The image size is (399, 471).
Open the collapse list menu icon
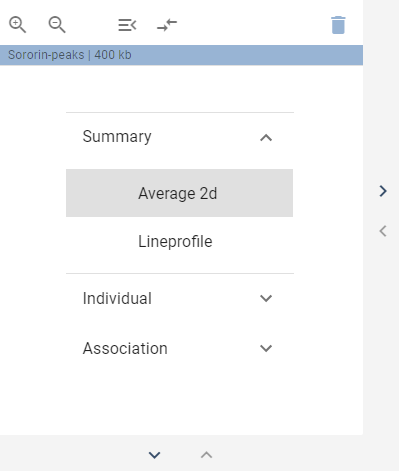point(127,25)
